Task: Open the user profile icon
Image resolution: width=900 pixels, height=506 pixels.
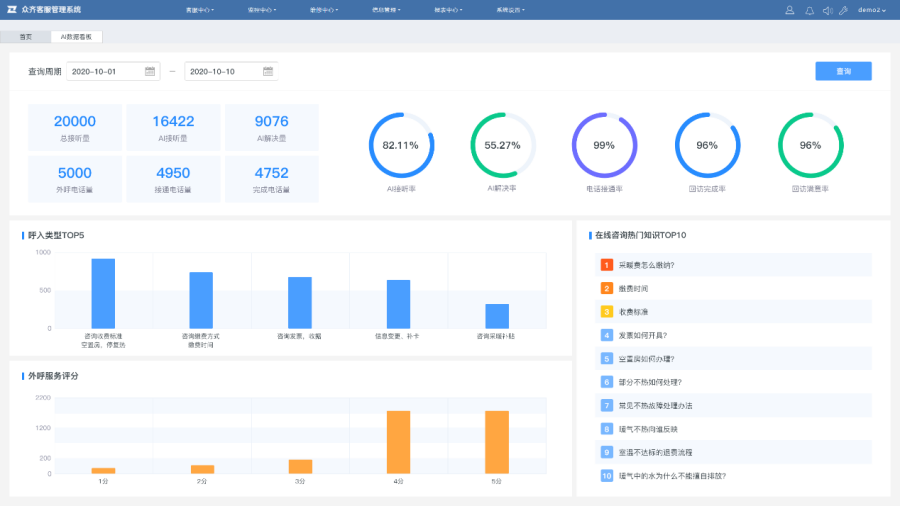Action: pos(790,10)
